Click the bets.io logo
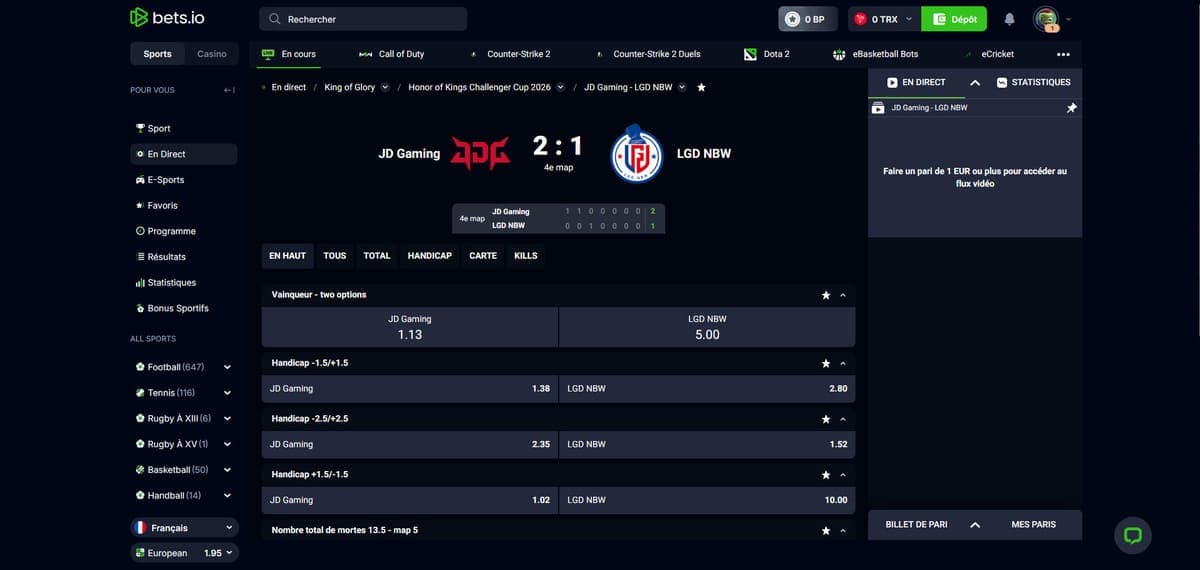This screenshot has height=570, width=1200. pyautogui.click(x=167, y=18)
